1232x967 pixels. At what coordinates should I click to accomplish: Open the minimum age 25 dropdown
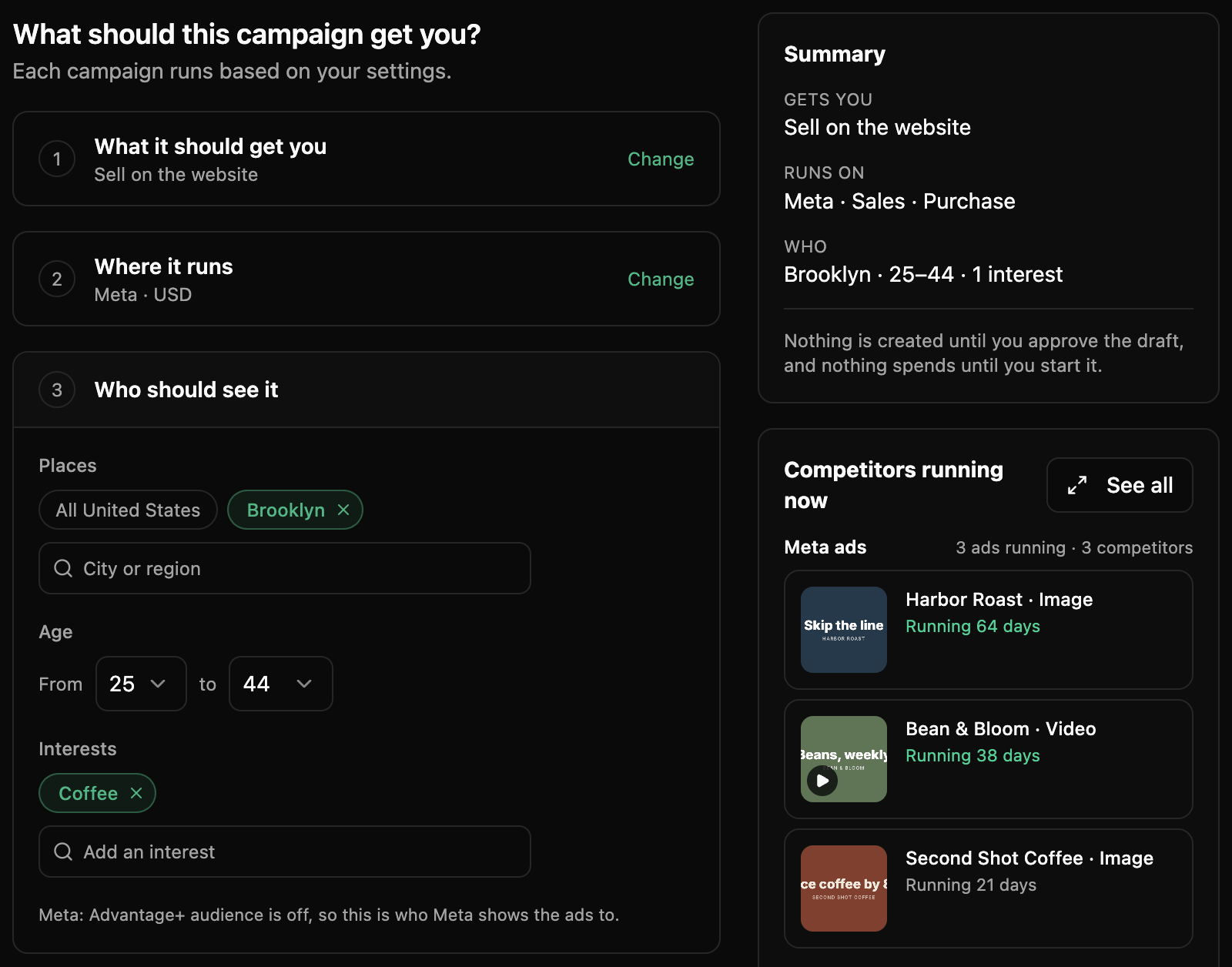(x=141, y=684)
